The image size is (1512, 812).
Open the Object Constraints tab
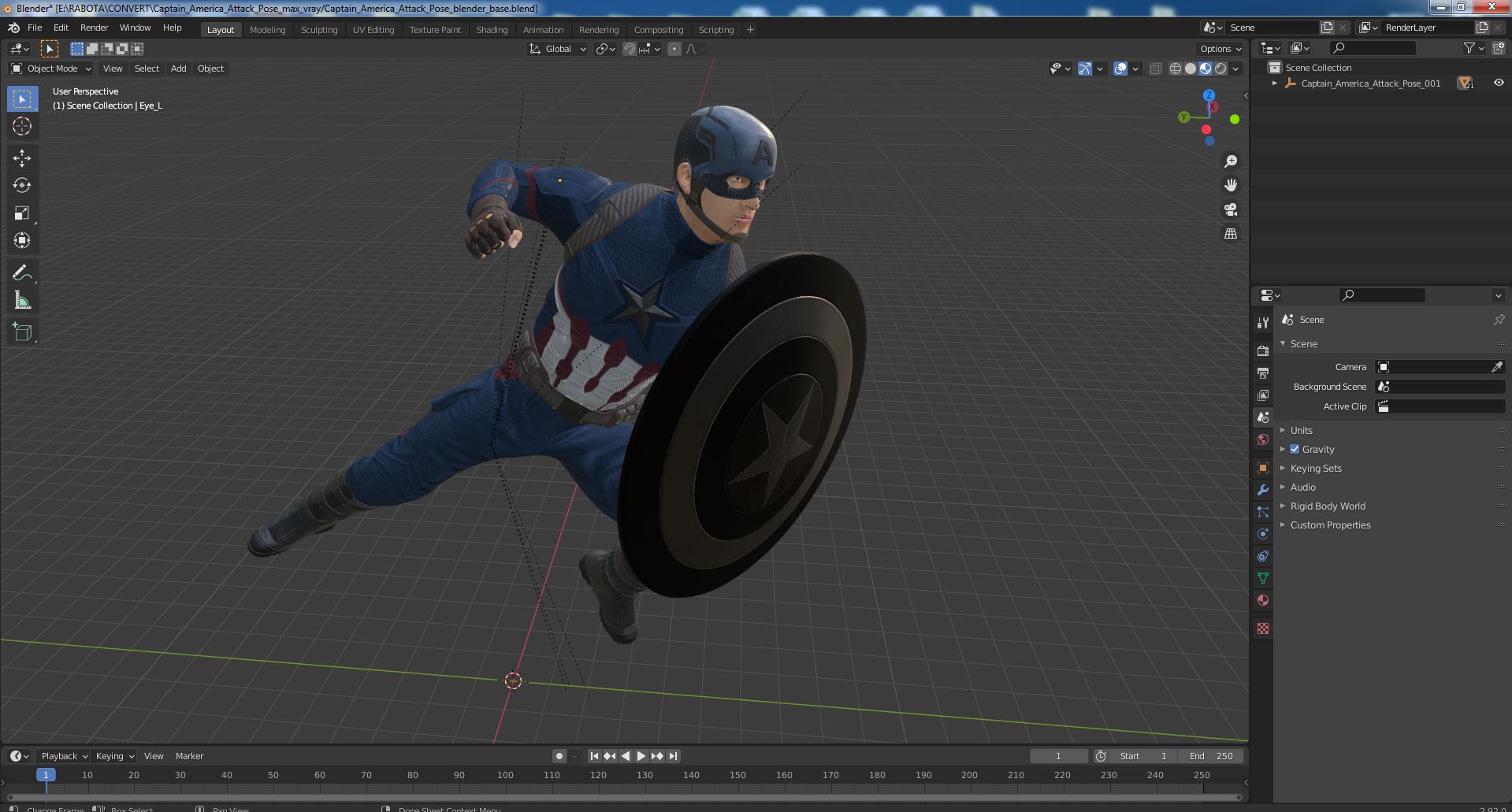tap(1263, 556)
